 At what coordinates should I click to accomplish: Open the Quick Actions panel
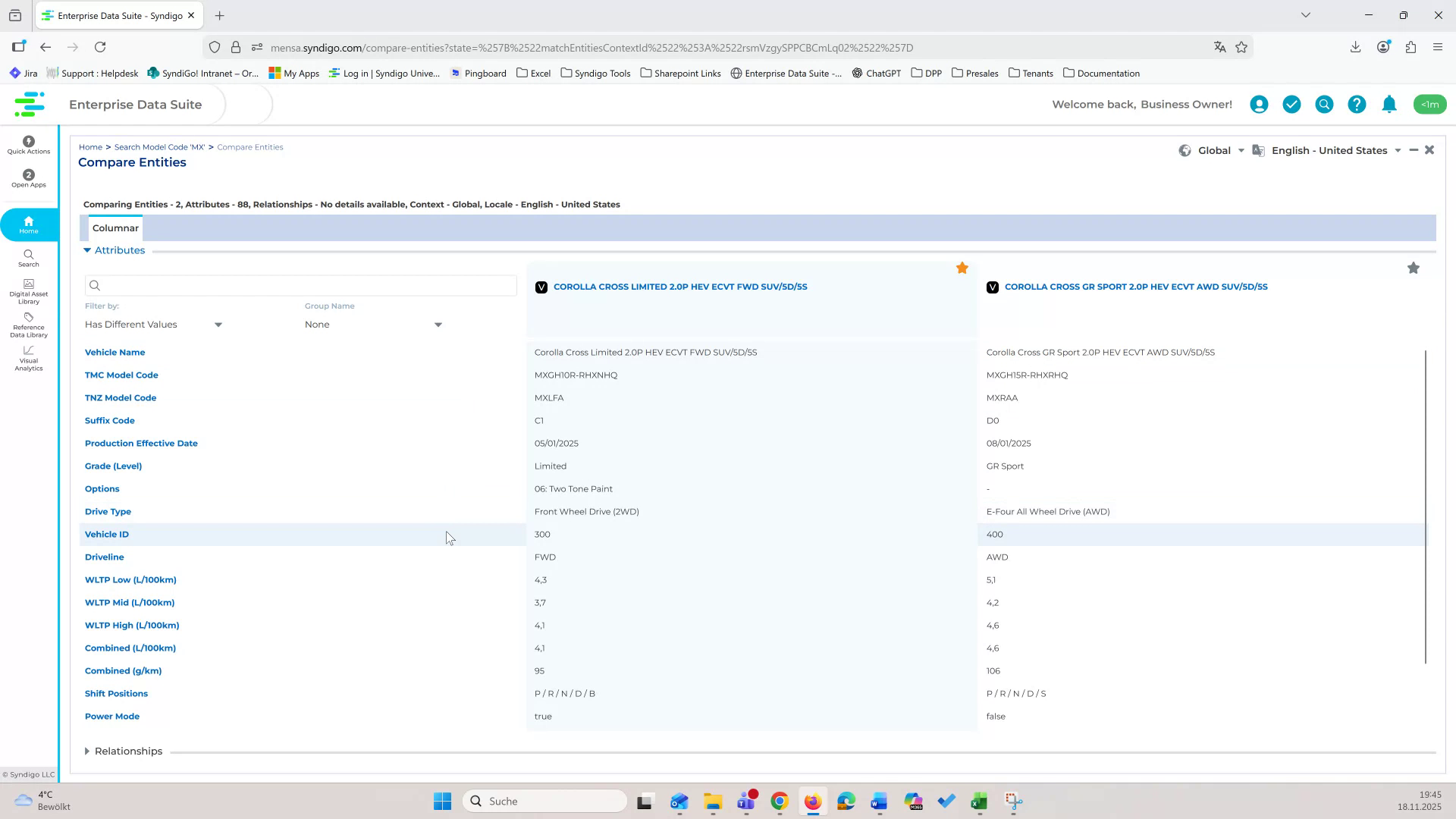pyautogui.click(x=28, y=144)
